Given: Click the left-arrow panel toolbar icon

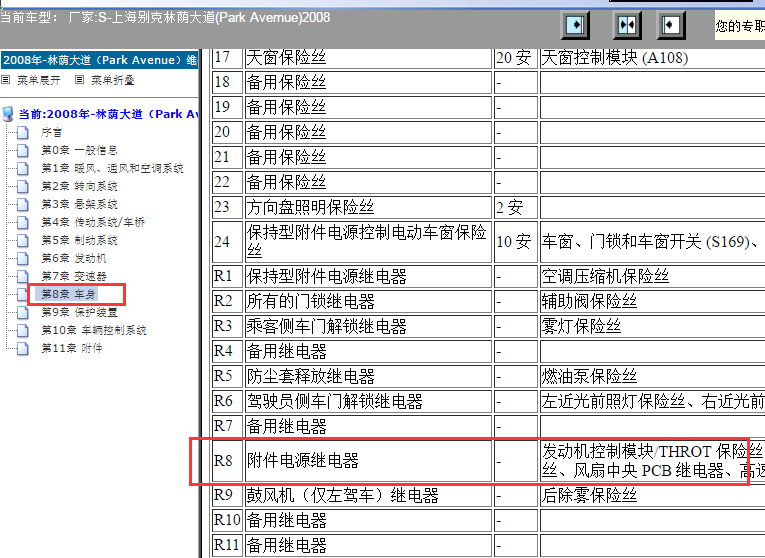Looking at the screenshot, I should (x=671, y=25).
